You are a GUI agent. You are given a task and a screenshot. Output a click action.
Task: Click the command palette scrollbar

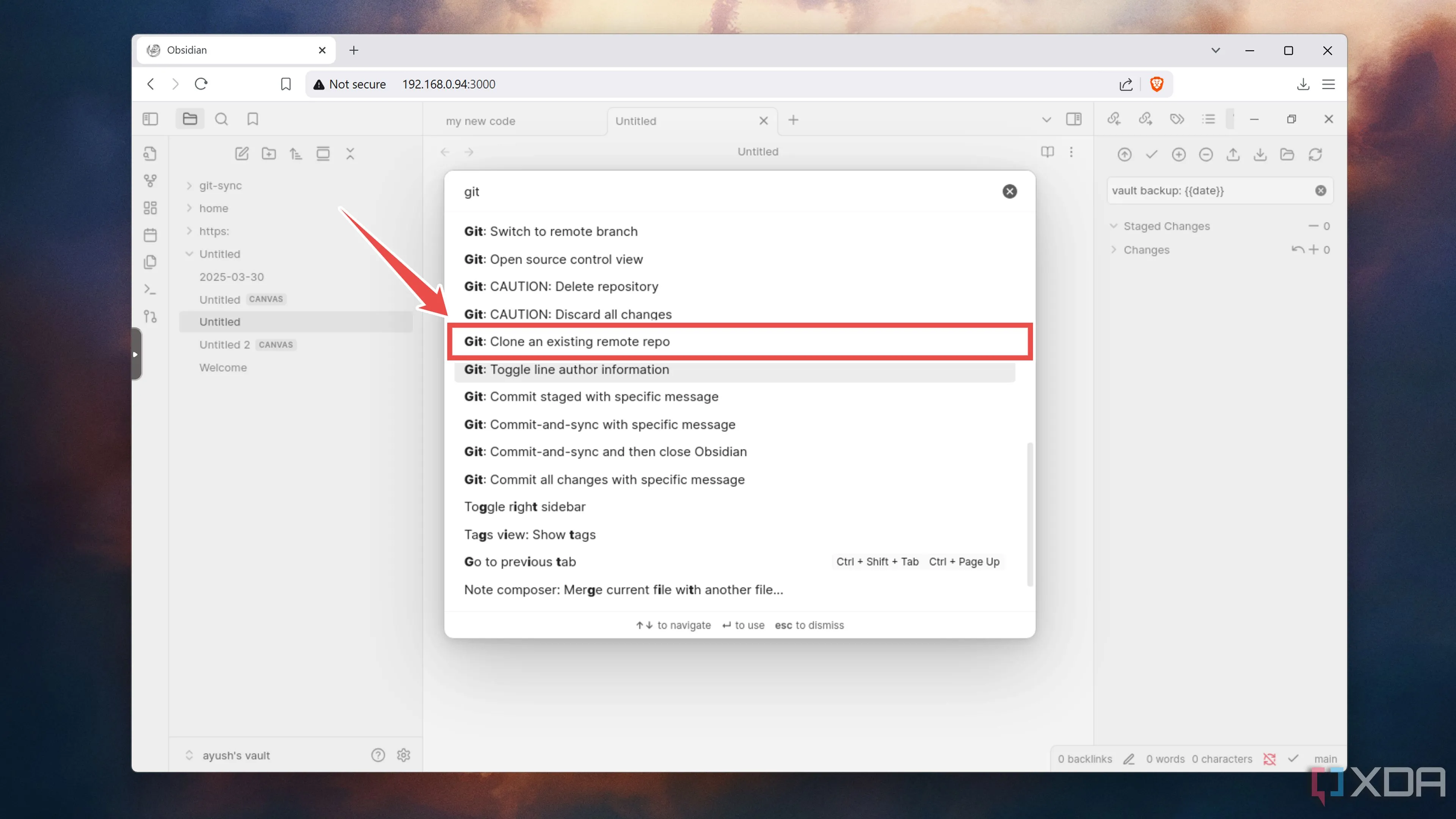click(1030, 515)
